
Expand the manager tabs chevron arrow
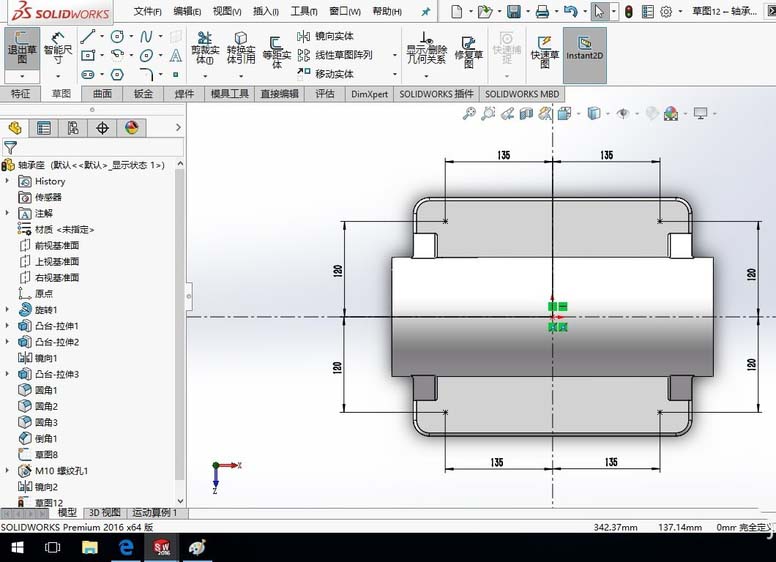click(x=178, y=128)
